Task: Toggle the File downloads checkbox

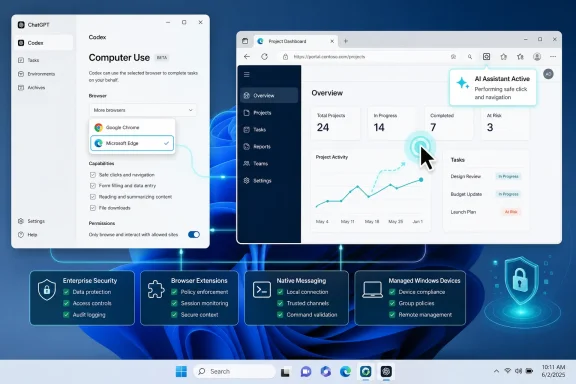Action: point(93,208)
